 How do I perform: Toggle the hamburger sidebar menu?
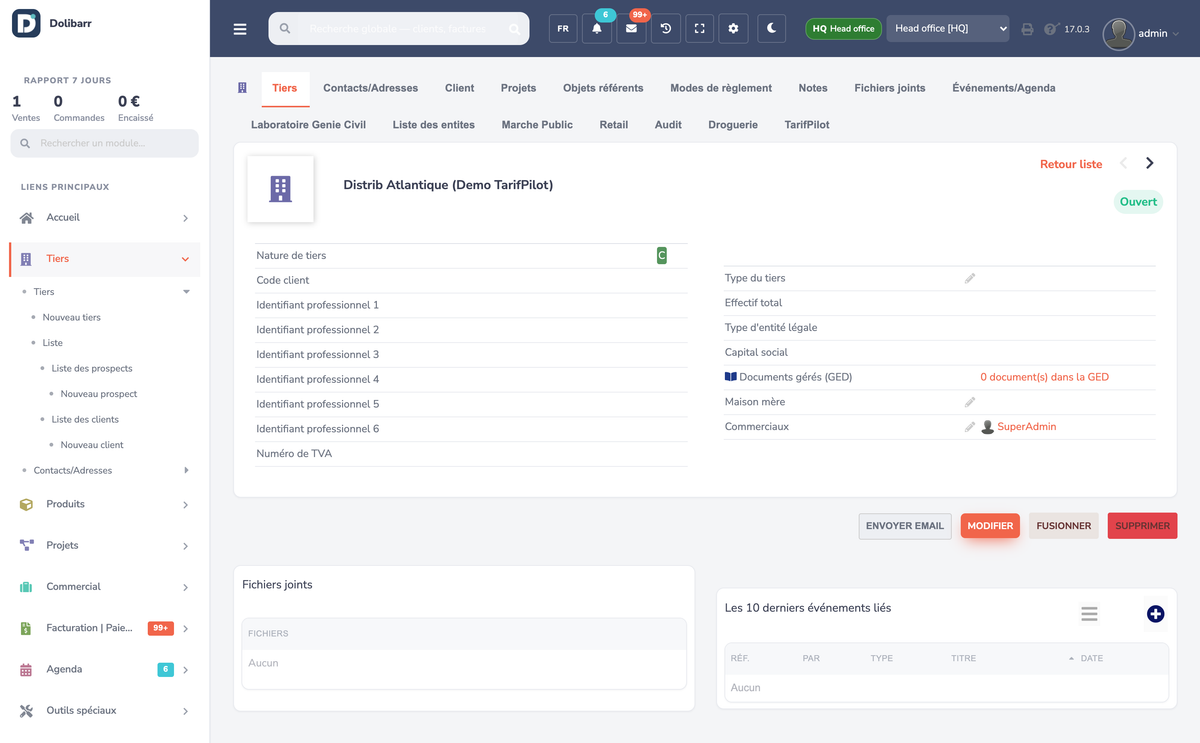(240, 29)
